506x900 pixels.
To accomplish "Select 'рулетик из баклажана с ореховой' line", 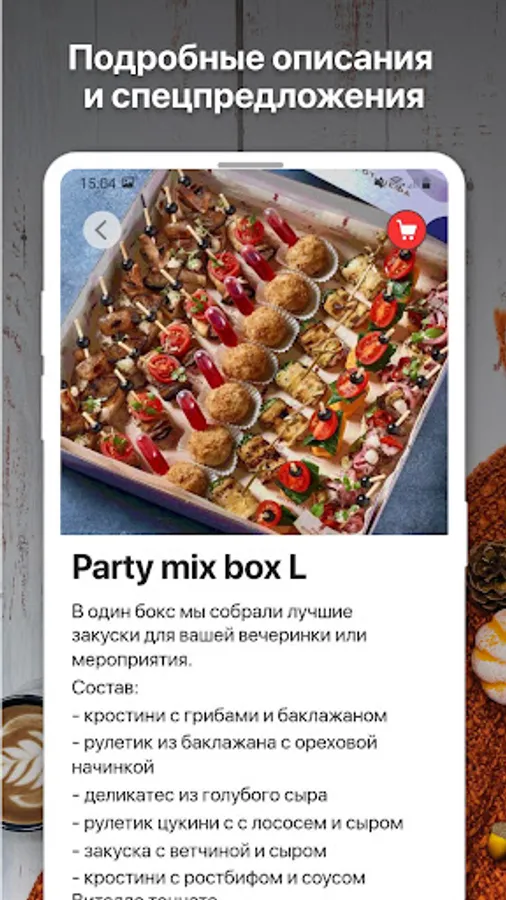I will (x=225, y=754).
